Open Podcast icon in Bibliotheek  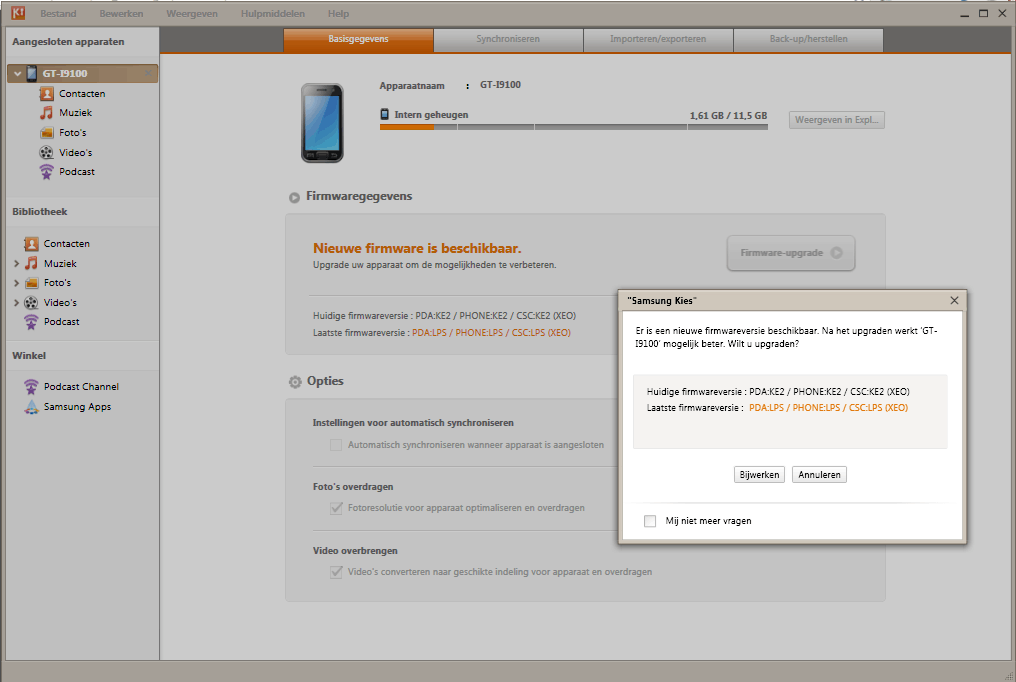tap(31, 322)
